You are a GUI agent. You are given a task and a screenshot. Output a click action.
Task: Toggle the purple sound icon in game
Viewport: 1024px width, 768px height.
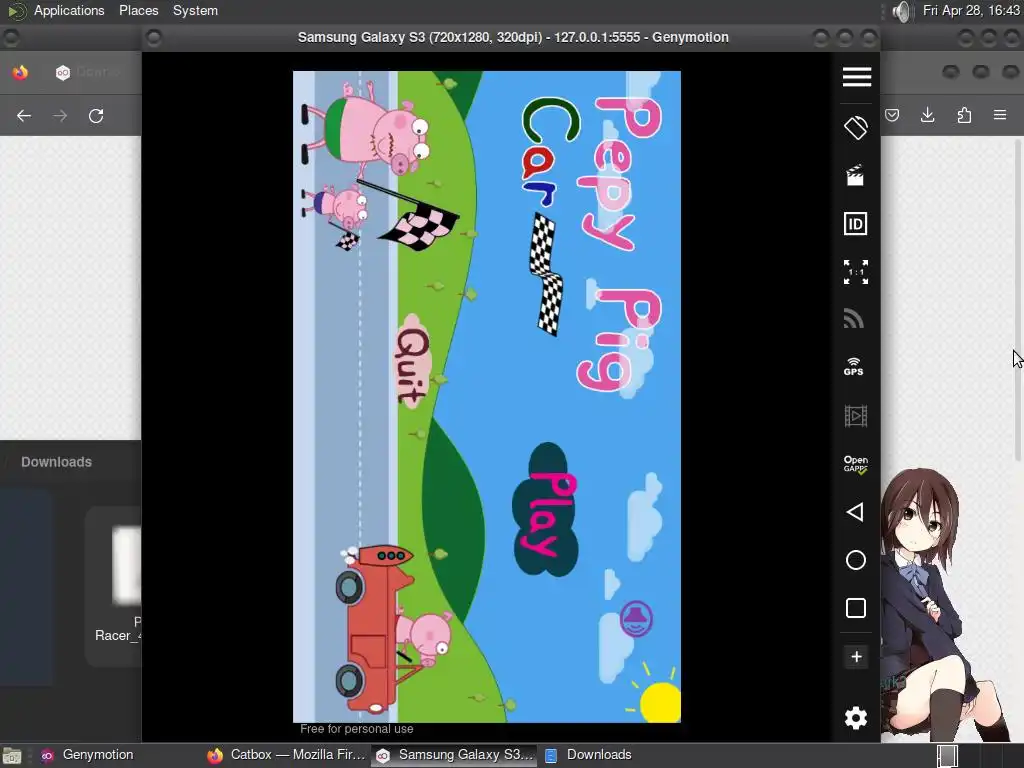[636, 619]
